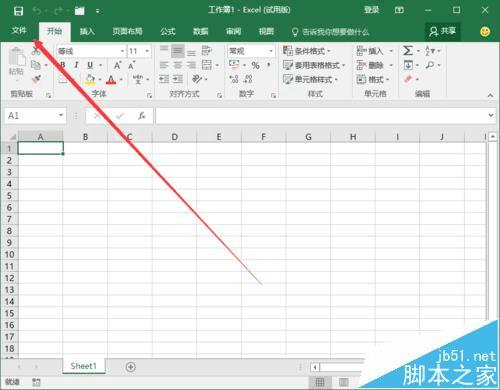Open the Name Box dropdown arrow
Image resolution: width=500 pixels, height=390 pixels.
[61, 115]
